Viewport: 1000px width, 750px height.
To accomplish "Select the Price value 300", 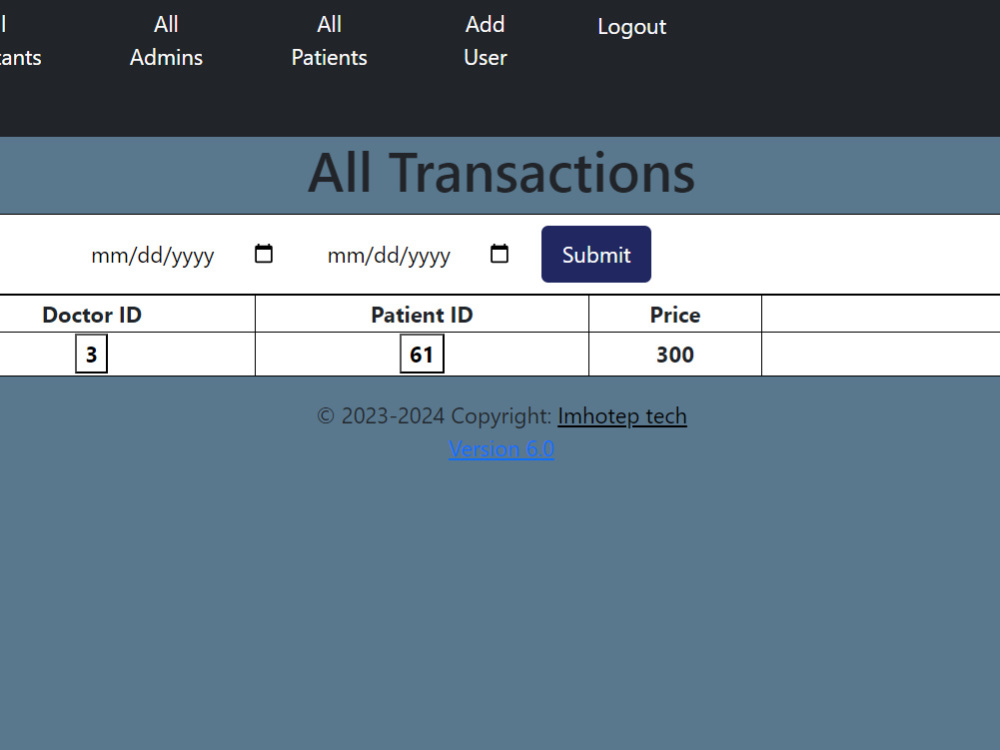I will click(675, 355).
